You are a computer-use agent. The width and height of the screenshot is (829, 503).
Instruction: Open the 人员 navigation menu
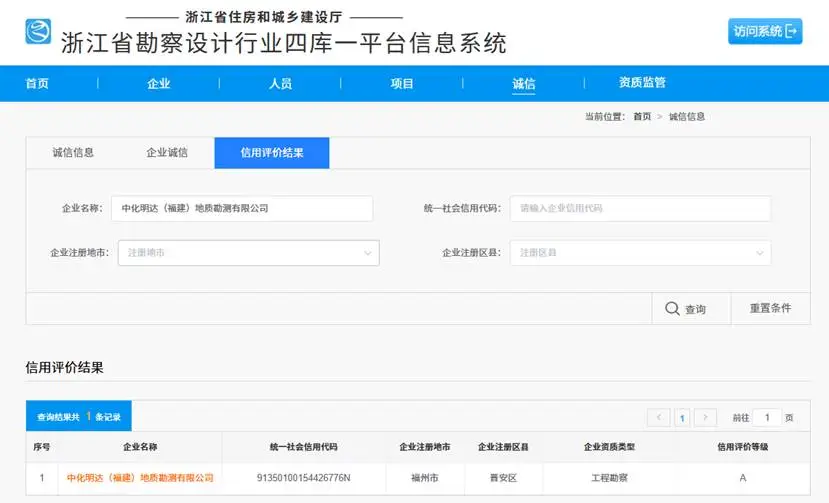pos(280,84)
